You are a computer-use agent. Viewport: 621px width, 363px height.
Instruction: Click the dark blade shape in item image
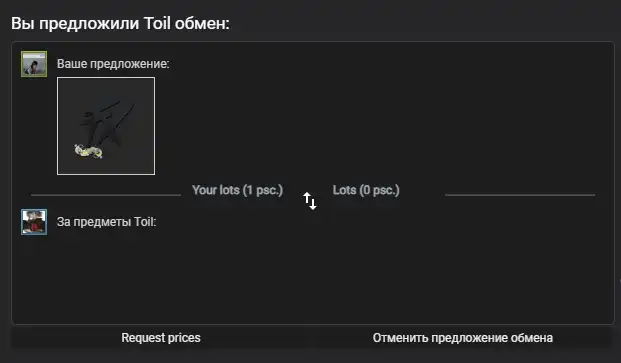[107, 125]
